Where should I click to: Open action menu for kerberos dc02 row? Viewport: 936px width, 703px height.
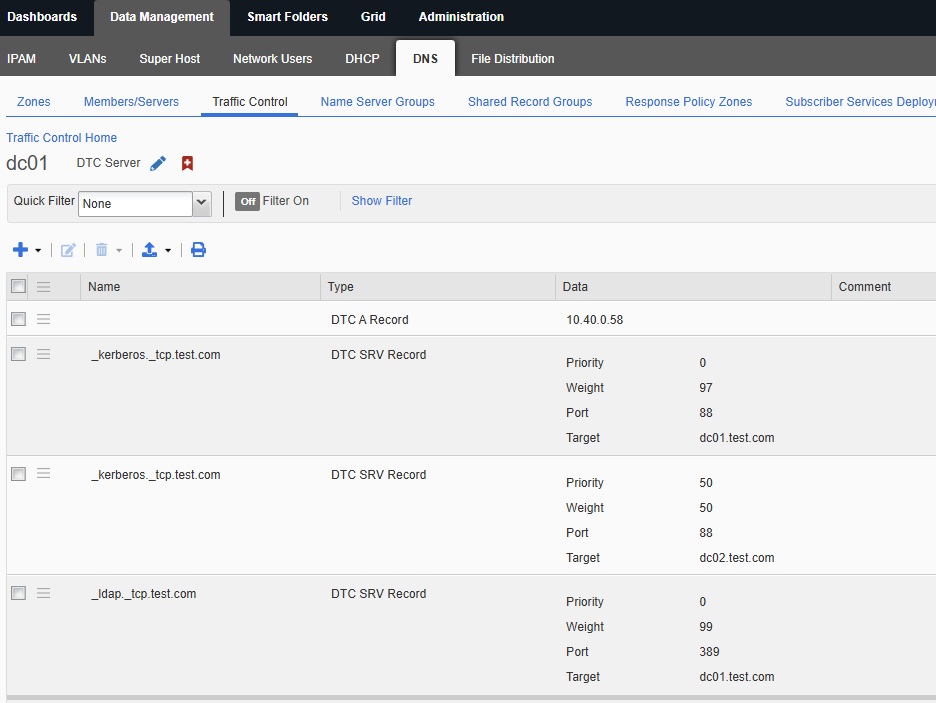(x=44, y=474)
